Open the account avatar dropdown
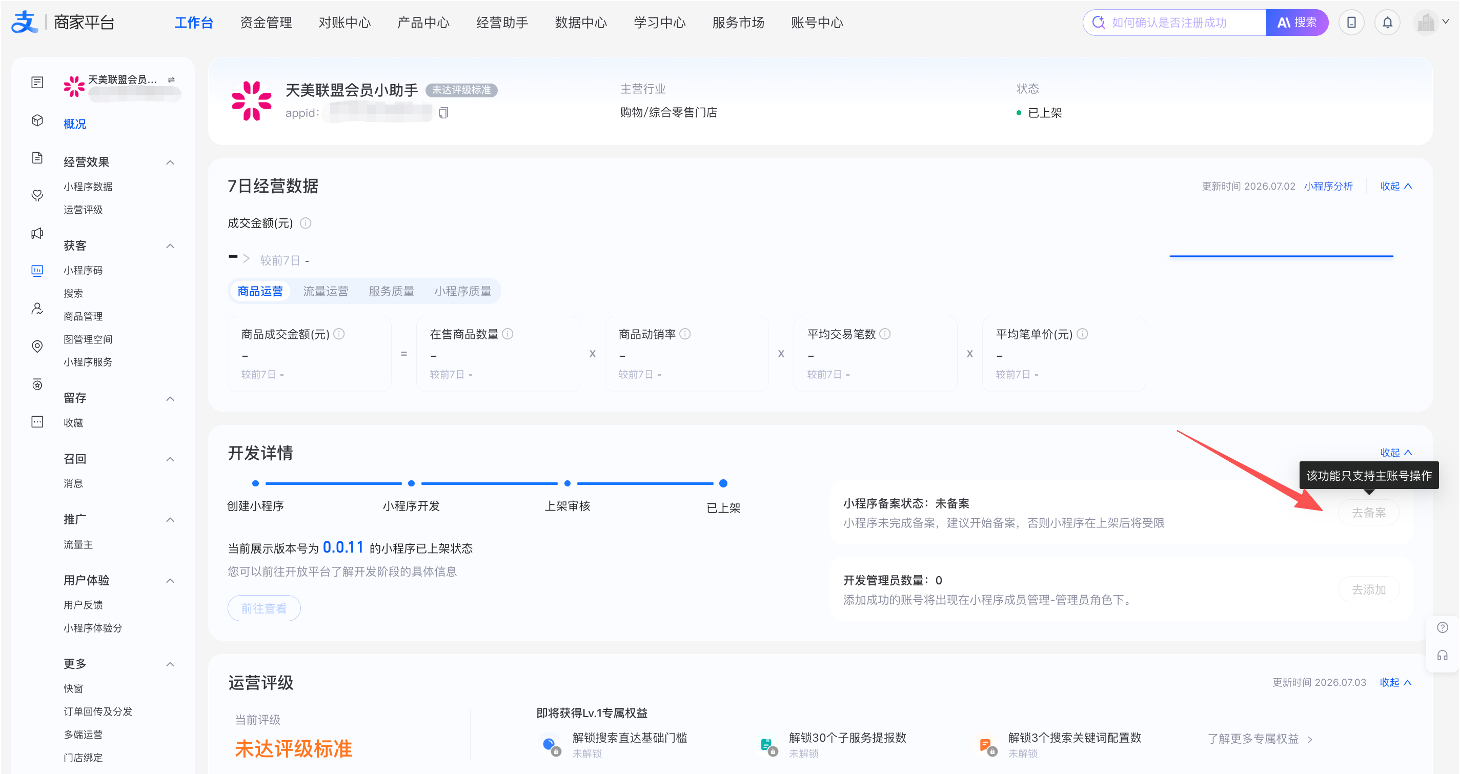1460x774 pixels. point(1431,22)
